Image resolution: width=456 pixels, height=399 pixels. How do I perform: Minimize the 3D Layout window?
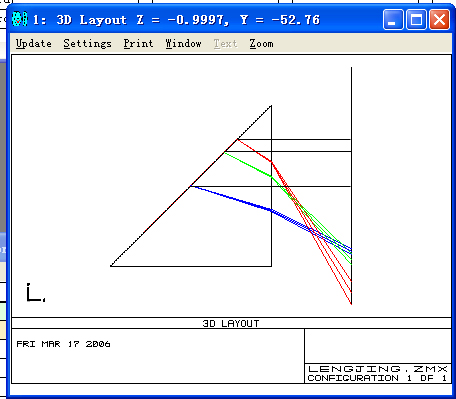tap(393, 20)
